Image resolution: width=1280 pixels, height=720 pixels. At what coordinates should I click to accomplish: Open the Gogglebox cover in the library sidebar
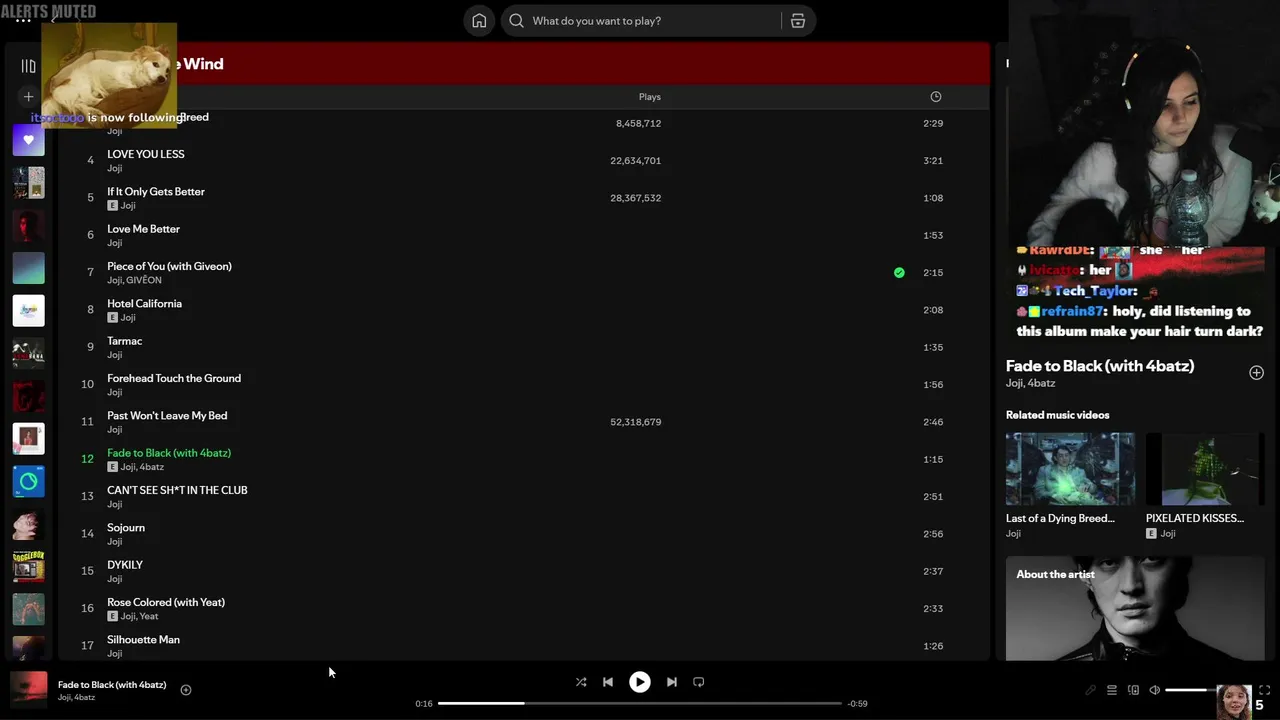point(28,567)
